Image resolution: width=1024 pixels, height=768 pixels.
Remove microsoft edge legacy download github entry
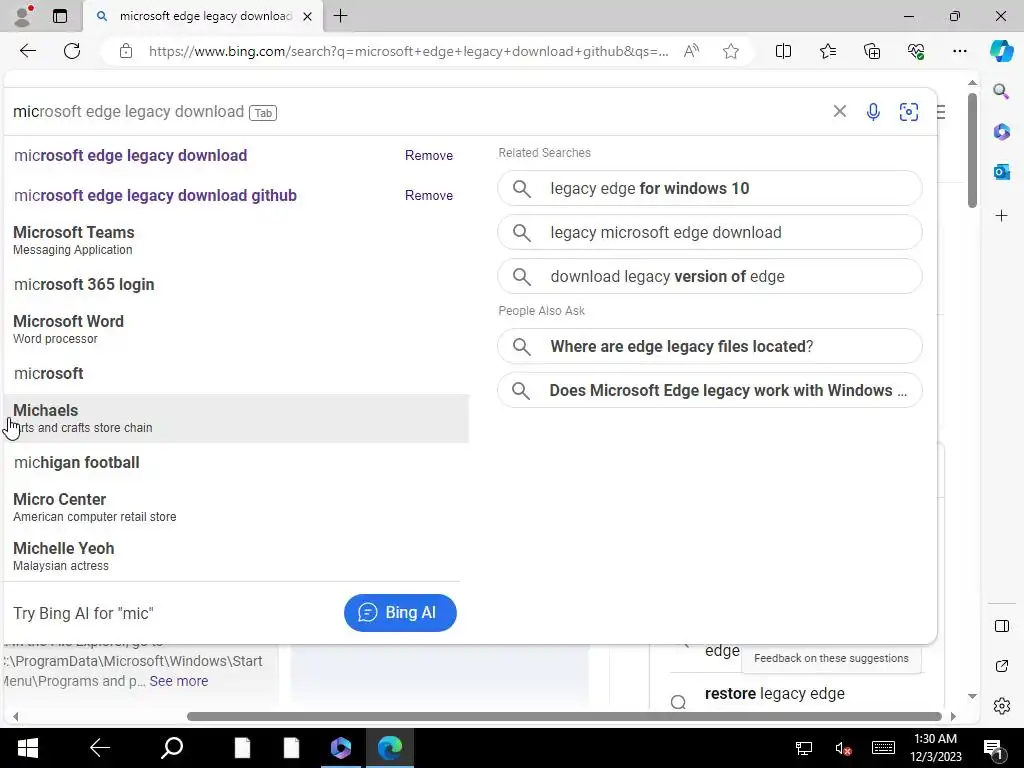click(x=428, y=195)
